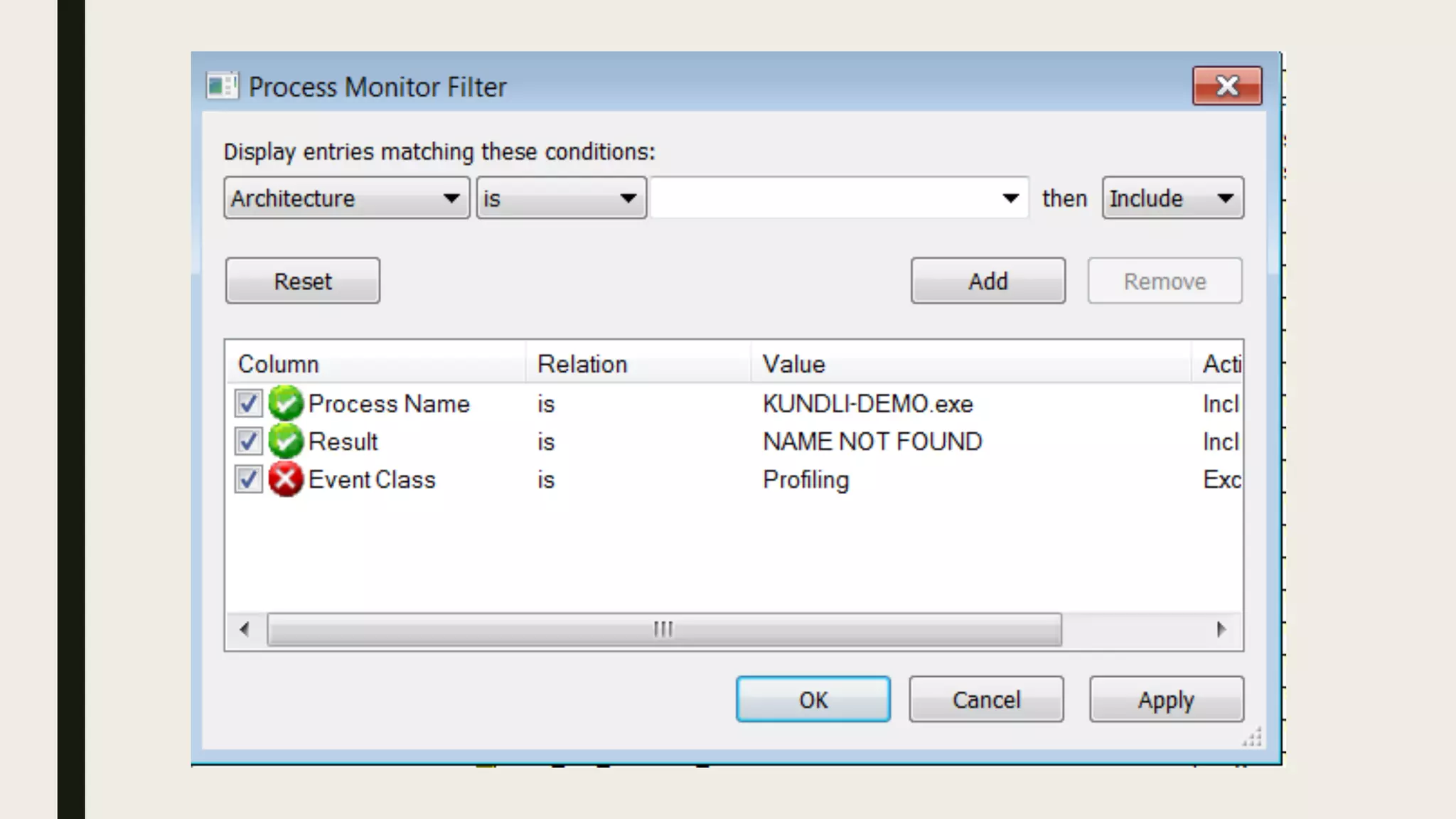Click the Reset button
The height and width of the screenshot is (819, 1456).
coord(302,281)
